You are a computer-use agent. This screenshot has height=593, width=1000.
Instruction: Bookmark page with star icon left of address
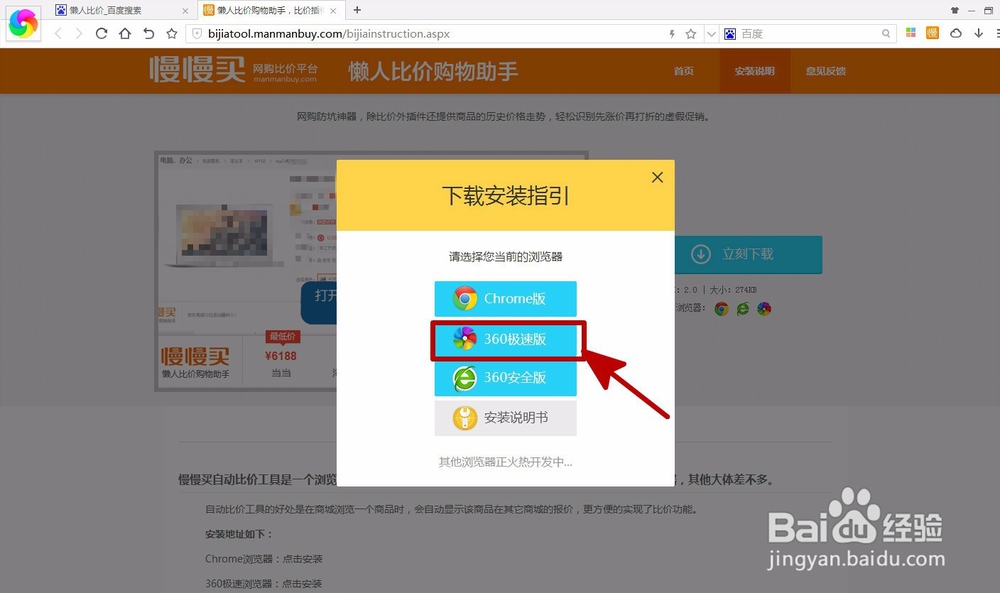click(x=172, y=34)
